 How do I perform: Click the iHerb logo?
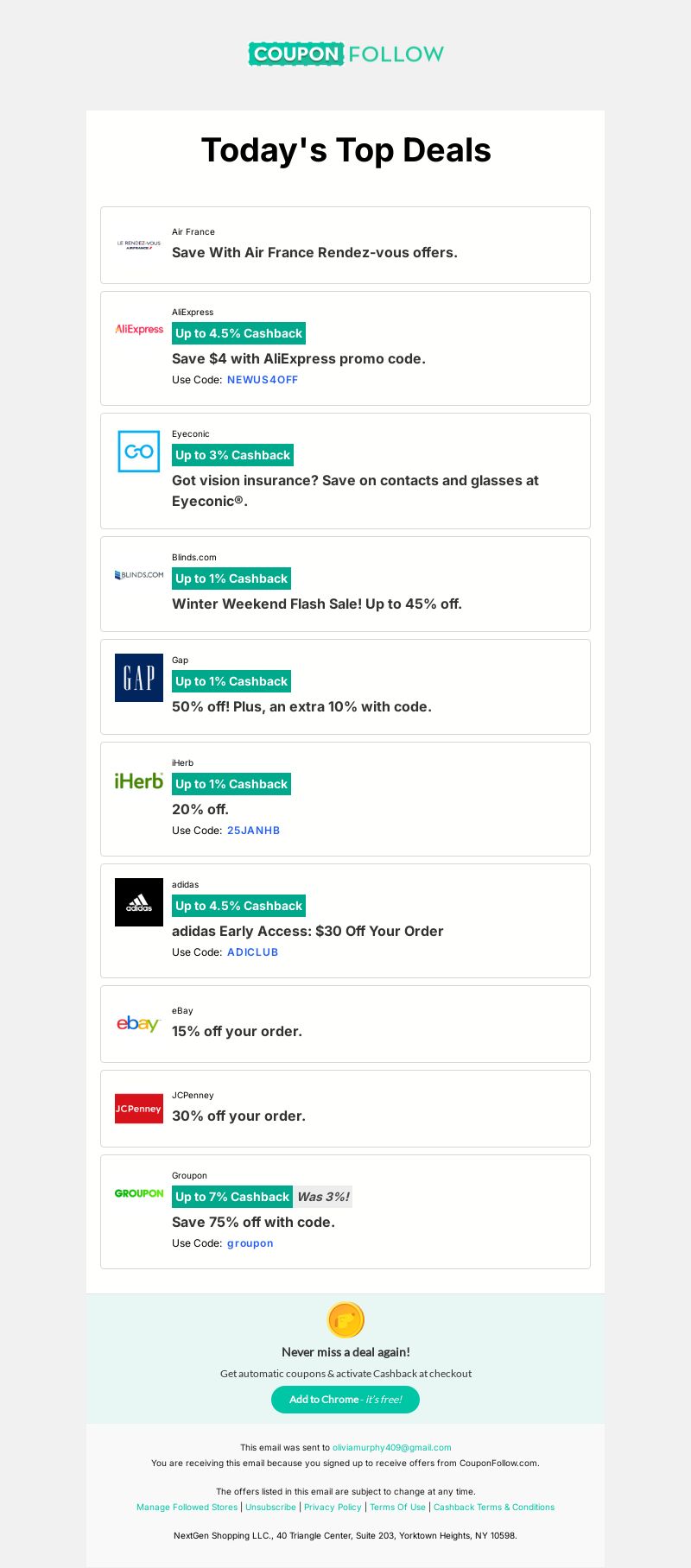coord(139,781)
